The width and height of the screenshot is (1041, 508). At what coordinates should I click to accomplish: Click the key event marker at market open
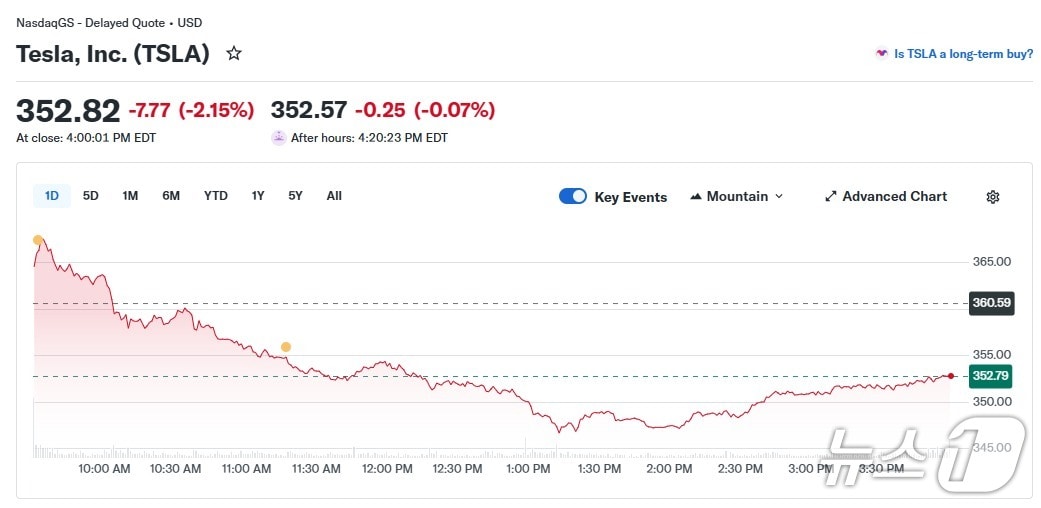38,240
